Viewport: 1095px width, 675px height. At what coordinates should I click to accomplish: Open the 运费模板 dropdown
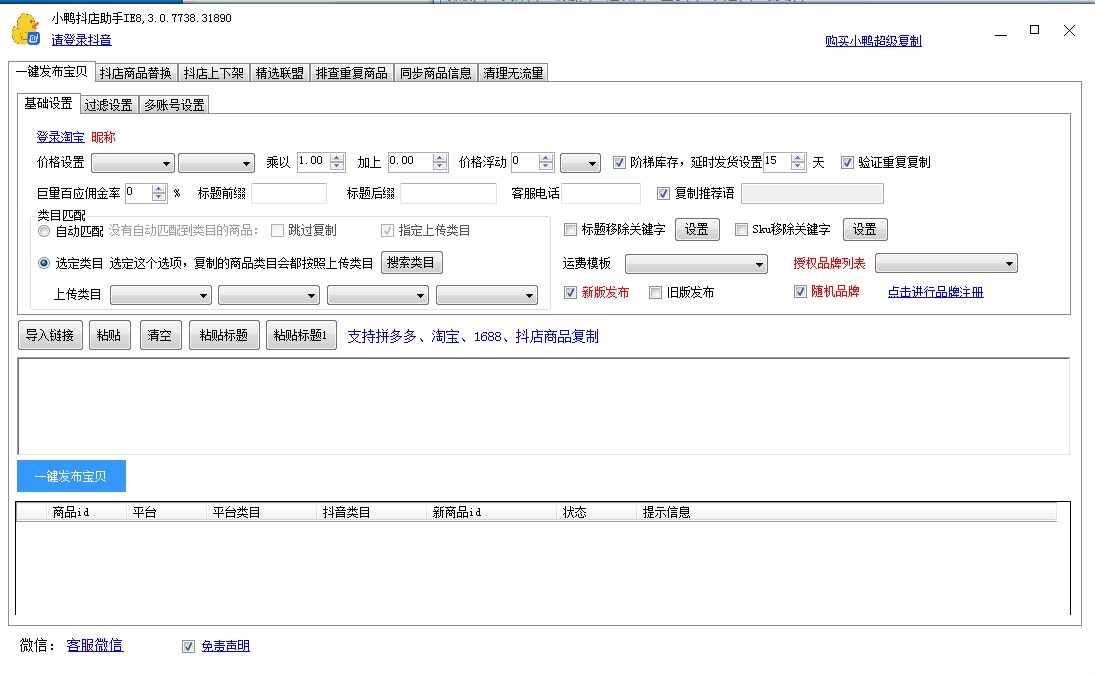(x=696, y=264)
